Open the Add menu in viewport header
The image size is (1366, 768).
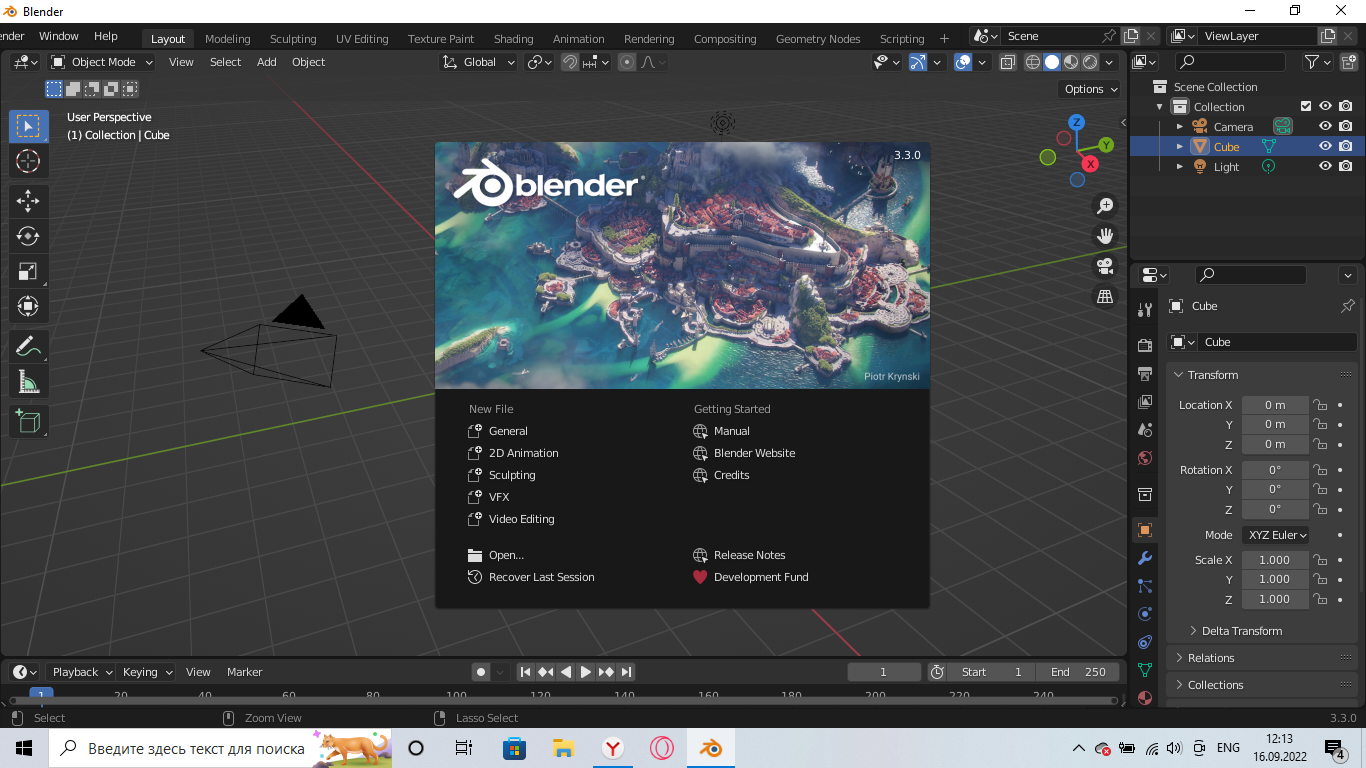[266, 62]
